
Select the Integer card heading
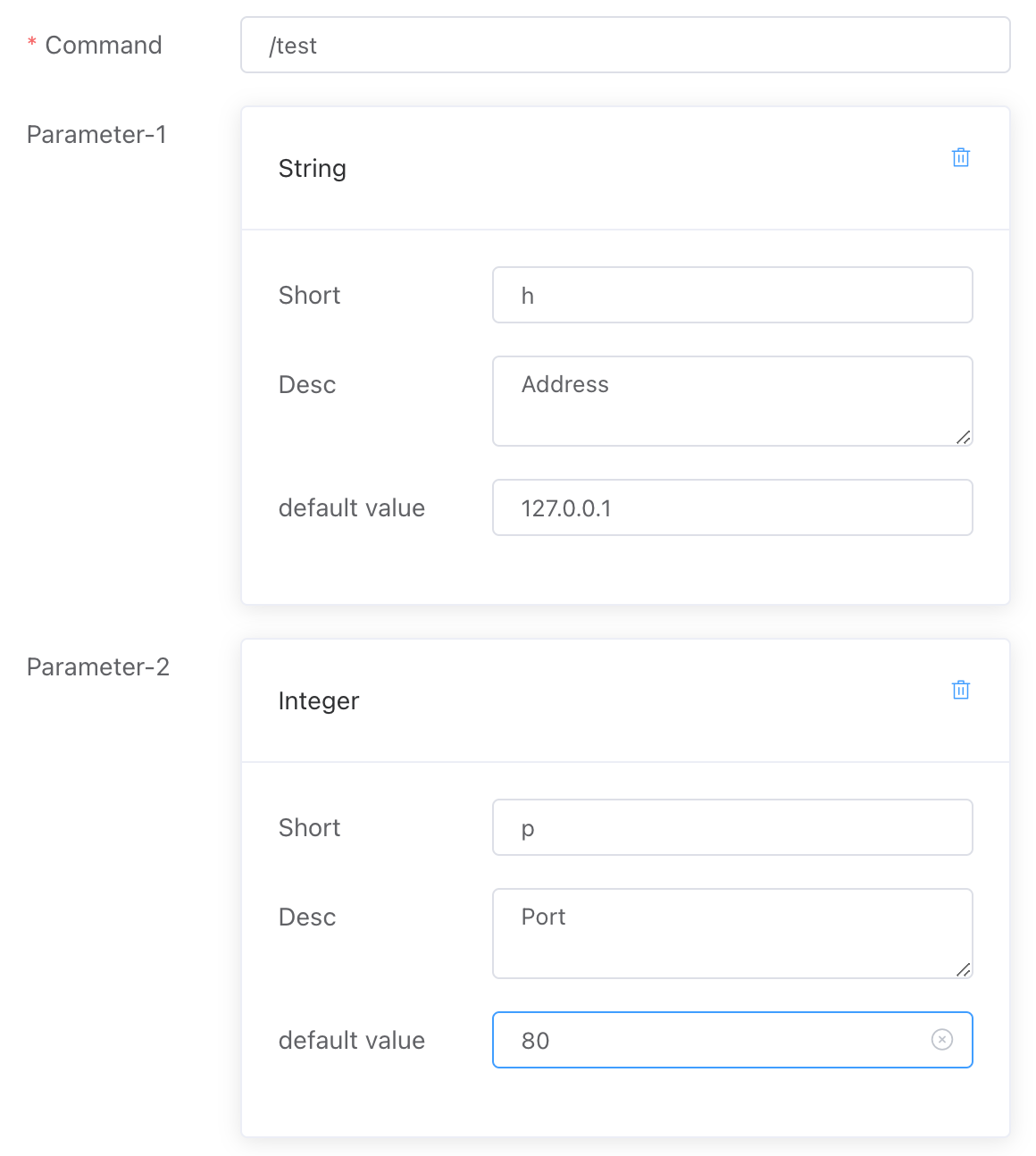tap(319, 701)
